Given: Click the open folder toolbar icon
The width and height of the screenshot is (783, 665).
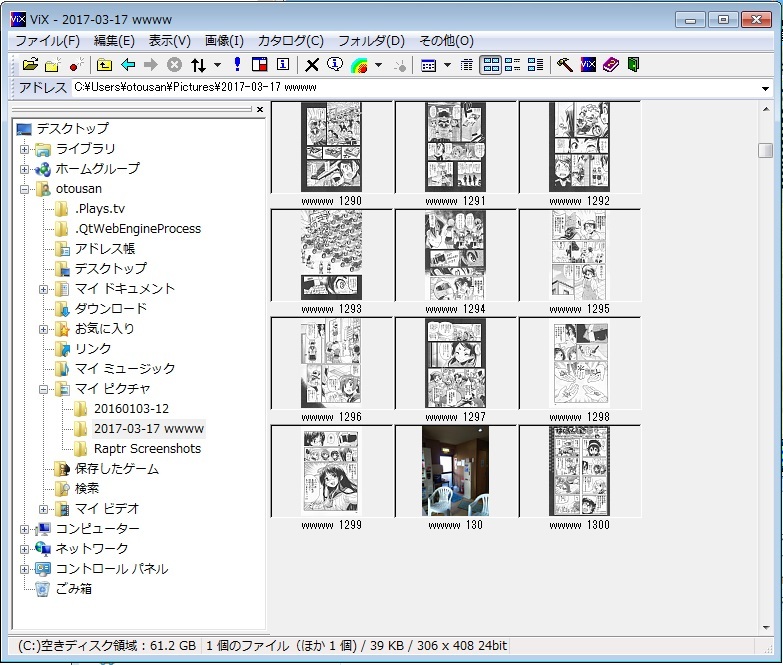Looking at the screenshot, I should (30, 65).
